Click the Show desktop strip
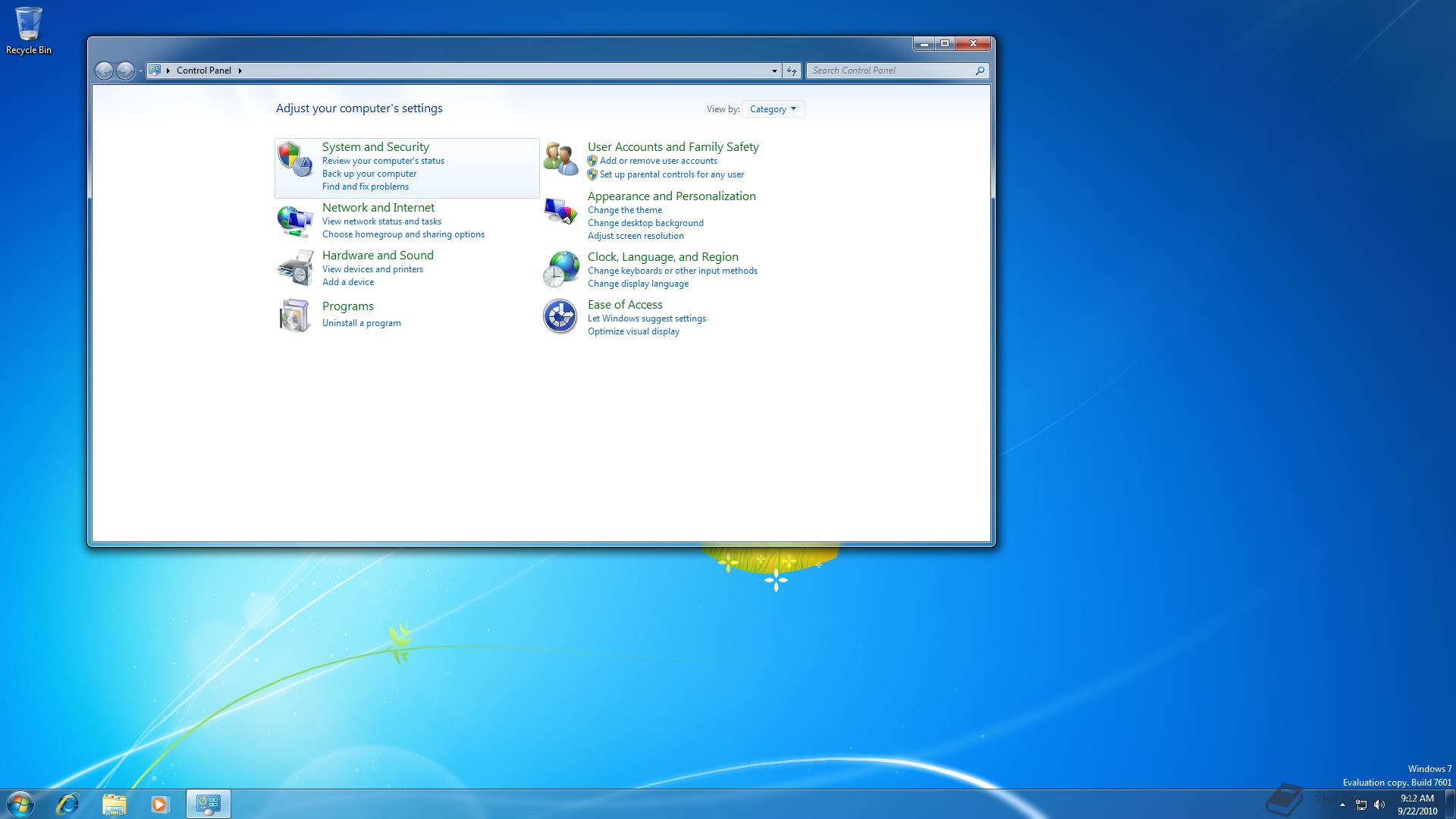1456x819 pixels. click(x=1451, y=804)
